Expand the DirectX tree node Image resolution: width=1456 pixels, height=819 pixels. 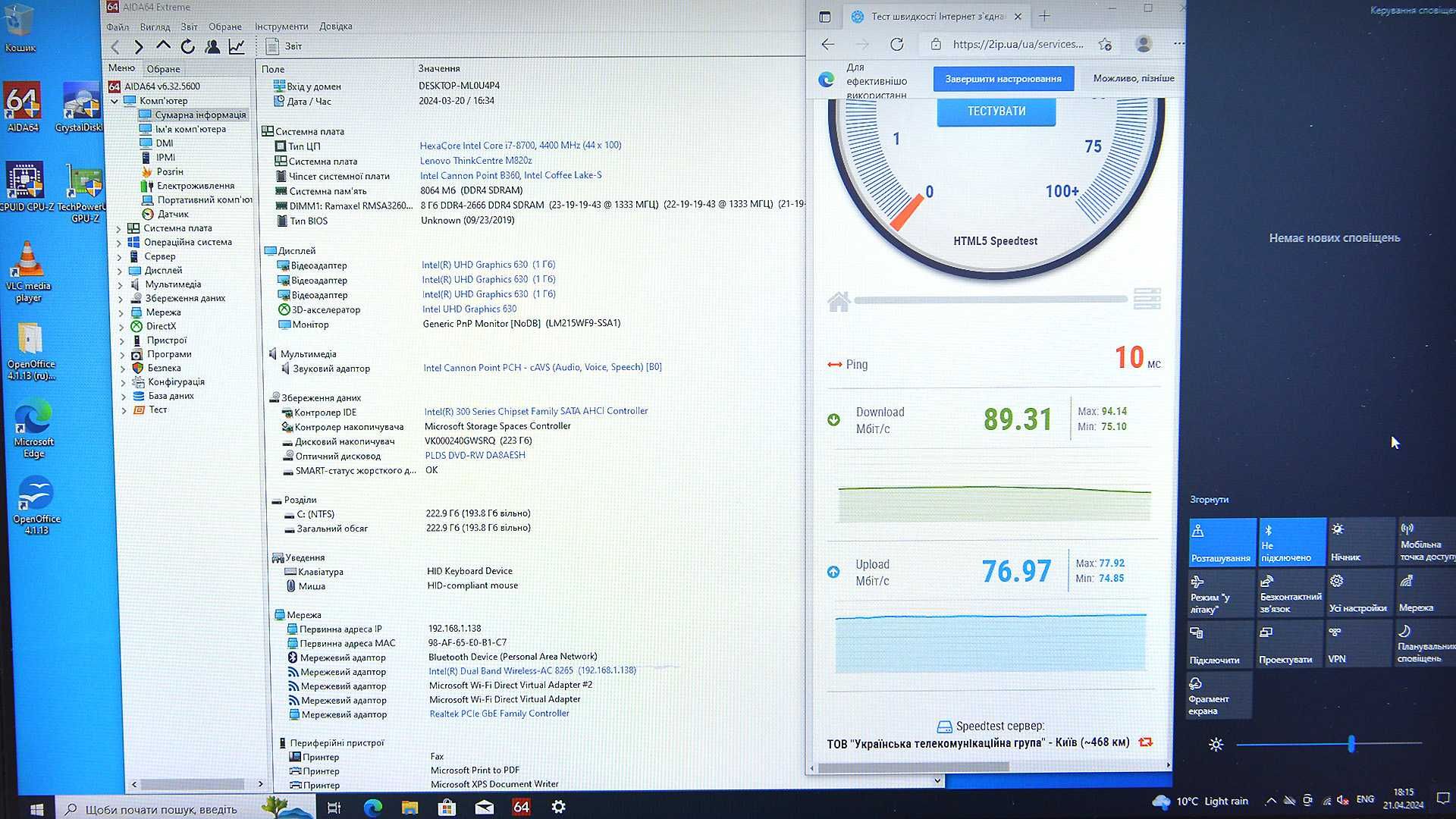tap(121, 327)
